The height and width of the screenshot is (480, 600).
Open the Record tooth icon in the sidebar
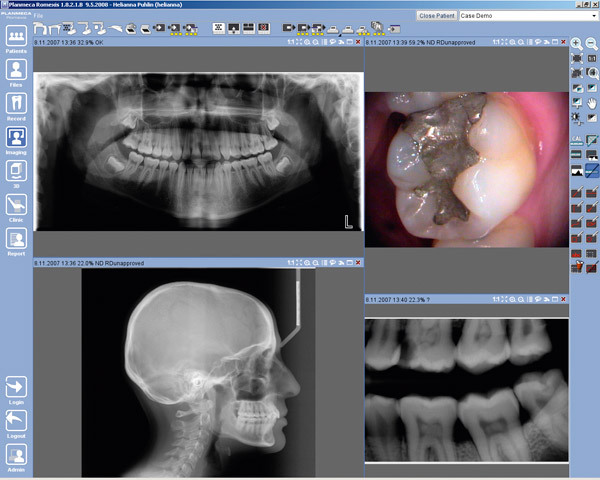coord(16,103)
